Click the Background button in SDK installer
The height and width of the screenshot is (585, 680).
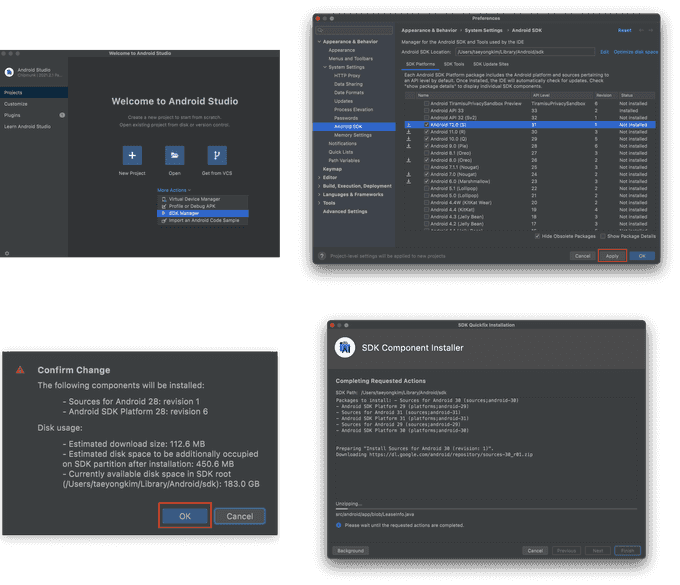[x=351, y=551]
